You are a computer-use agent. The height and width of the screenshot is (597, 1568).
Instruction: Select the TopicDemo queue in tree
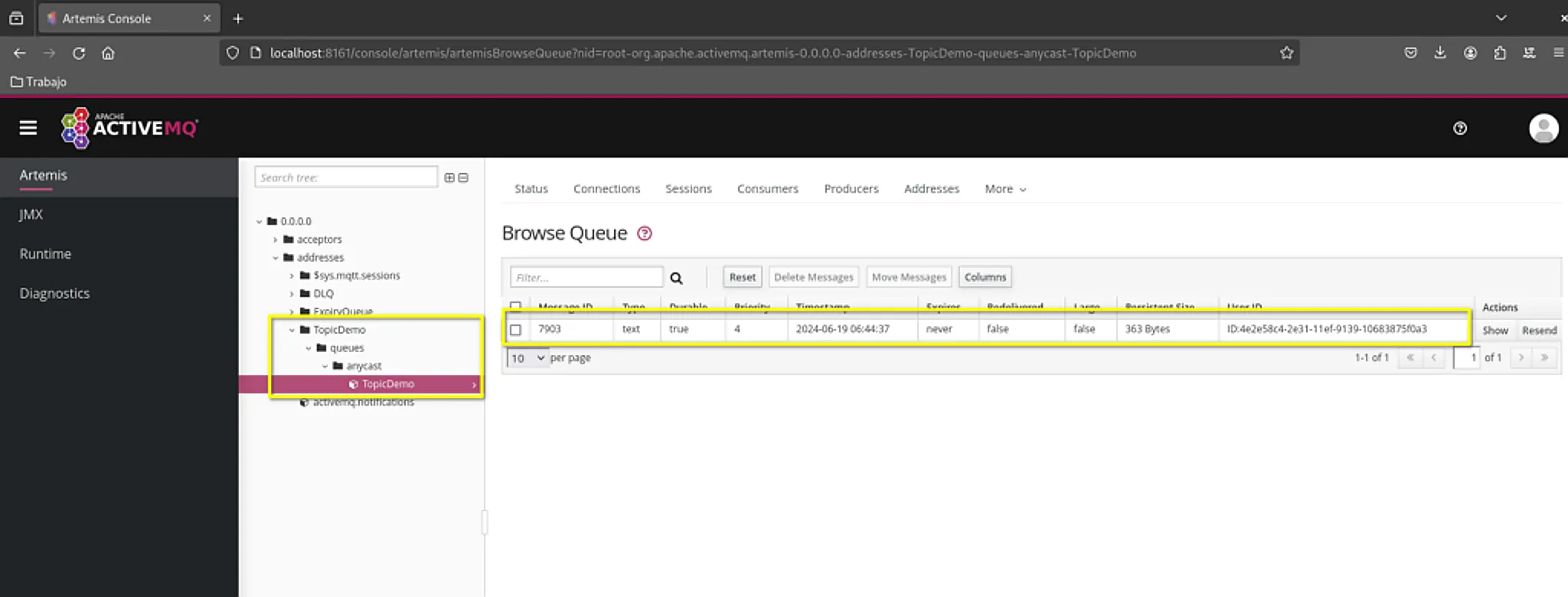[387, 384]
